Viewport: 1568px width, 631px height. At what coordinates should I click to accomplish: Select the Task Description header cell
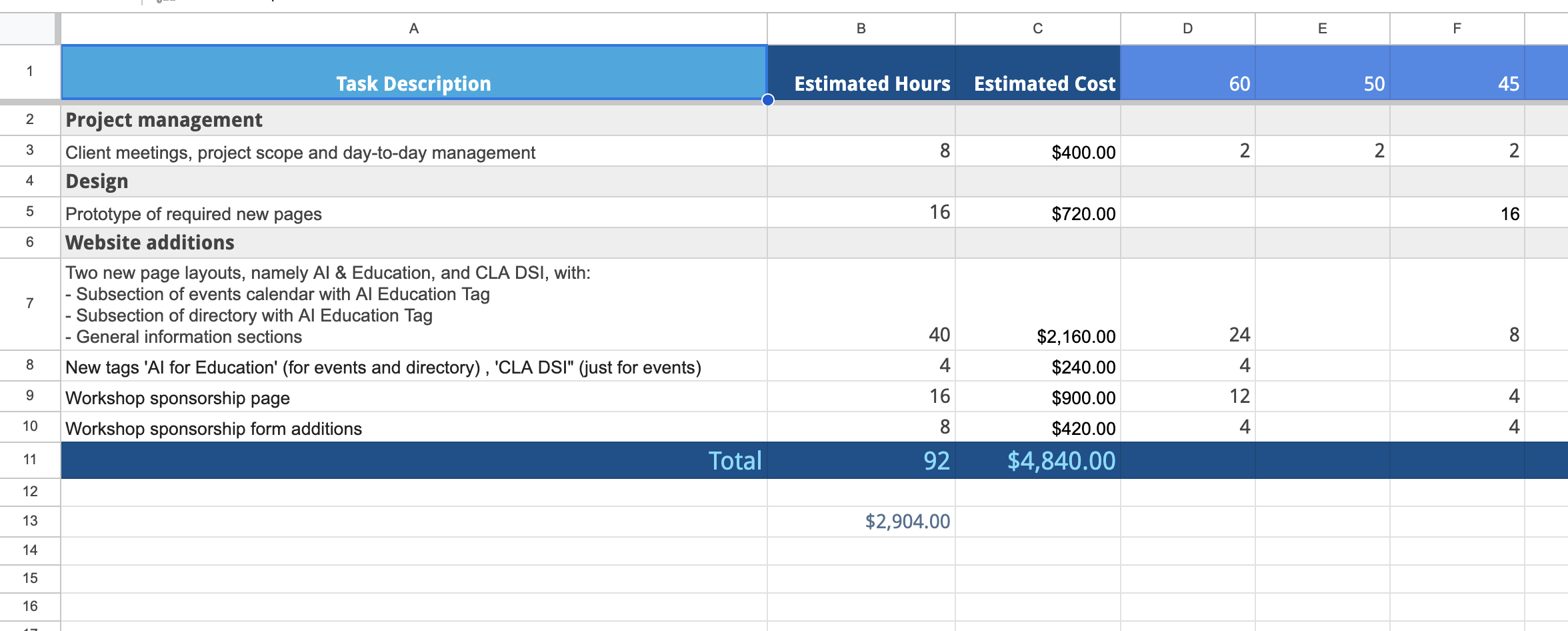coord(413,73)
